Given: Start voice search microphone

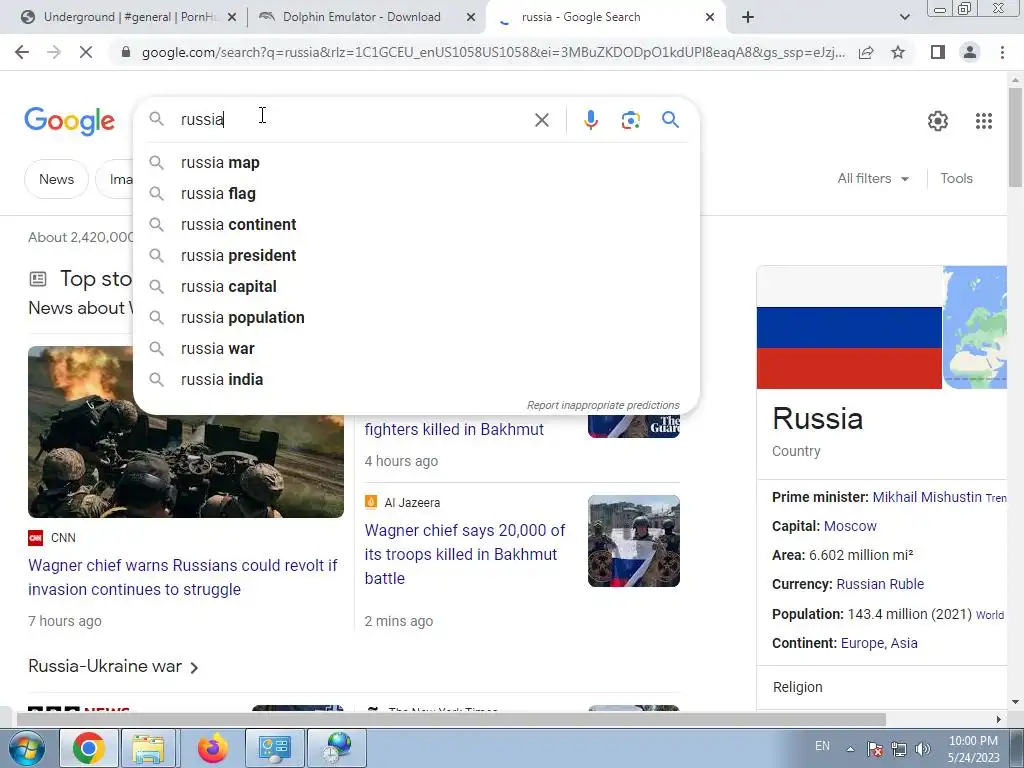Looking at the screenshot, I should pyautogui.click(x=590, y=120).
